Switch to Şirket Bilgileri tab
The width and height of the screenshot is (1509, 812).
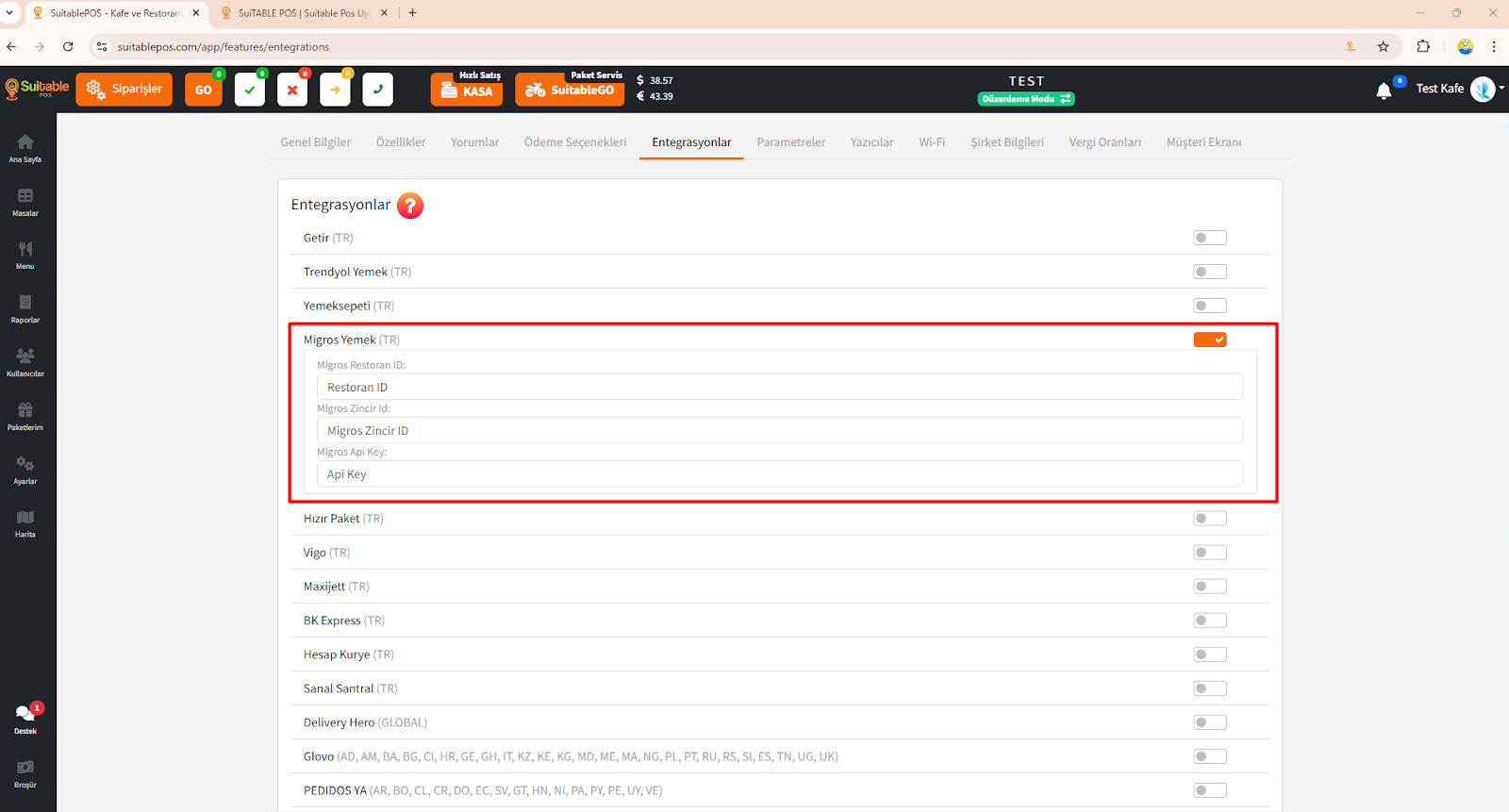pos(1007,142)
